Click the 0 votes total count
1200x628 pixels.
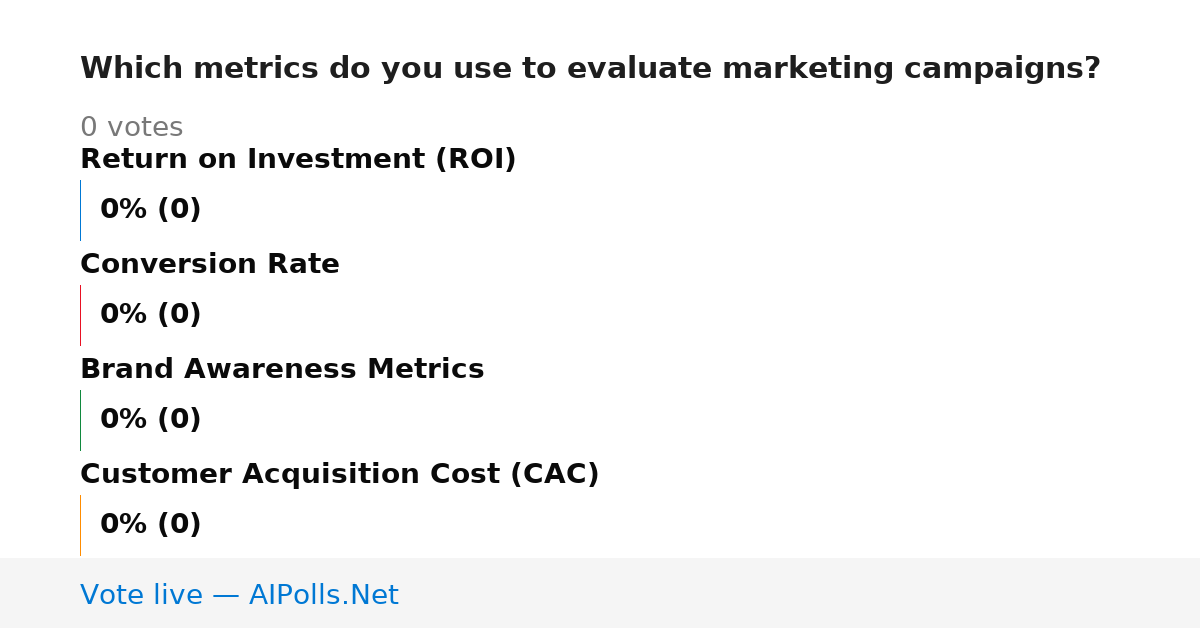pos(131,128)
